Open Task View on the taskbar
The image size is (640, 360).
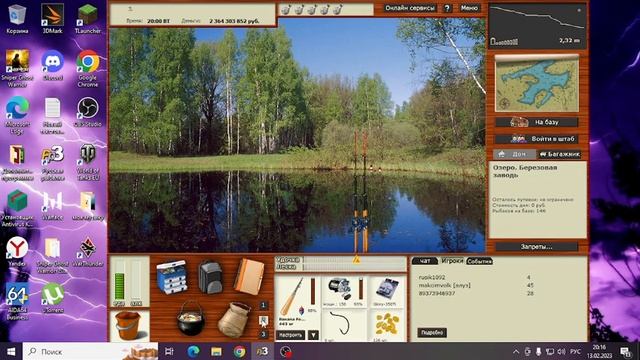[x=169, y=351]
